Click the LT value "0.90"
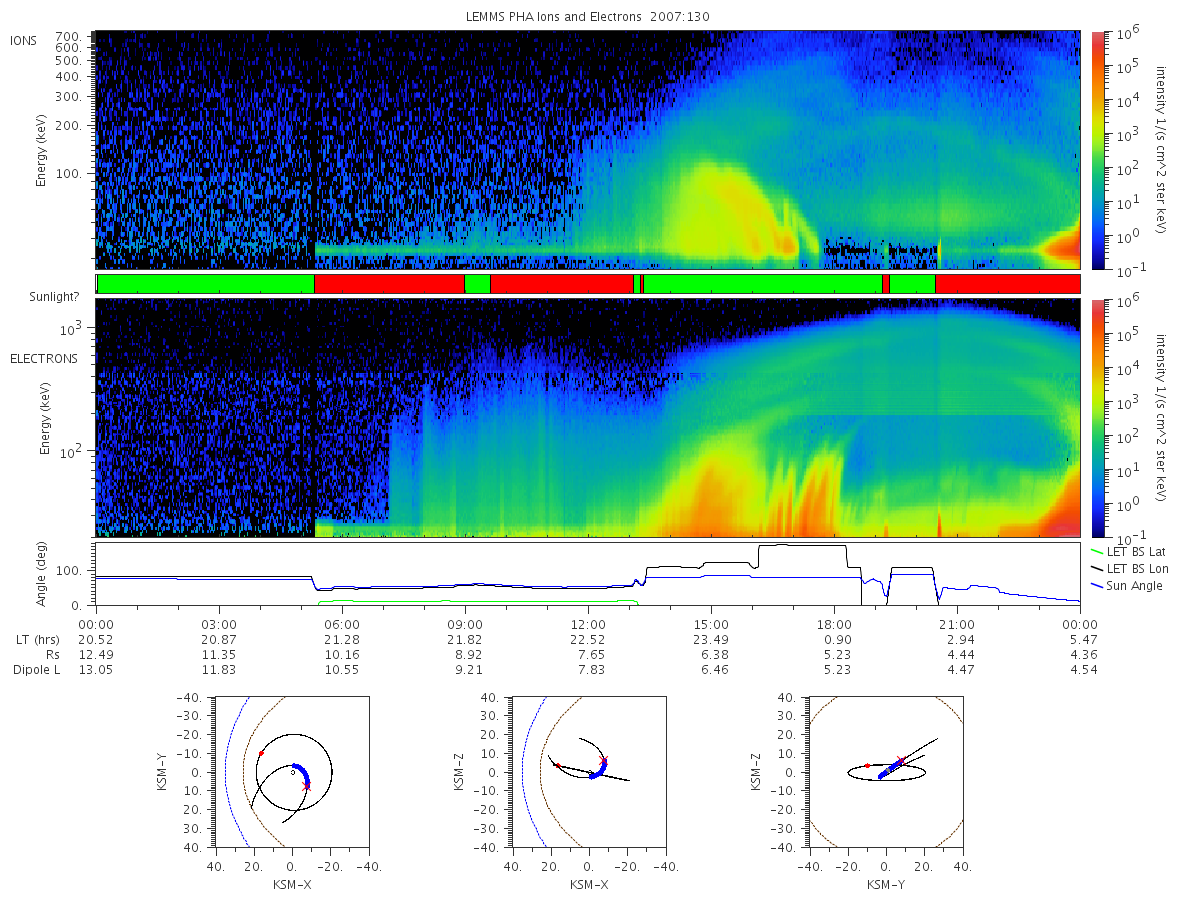The height and width of the screenshot is (900, 1200). (834, 639)
